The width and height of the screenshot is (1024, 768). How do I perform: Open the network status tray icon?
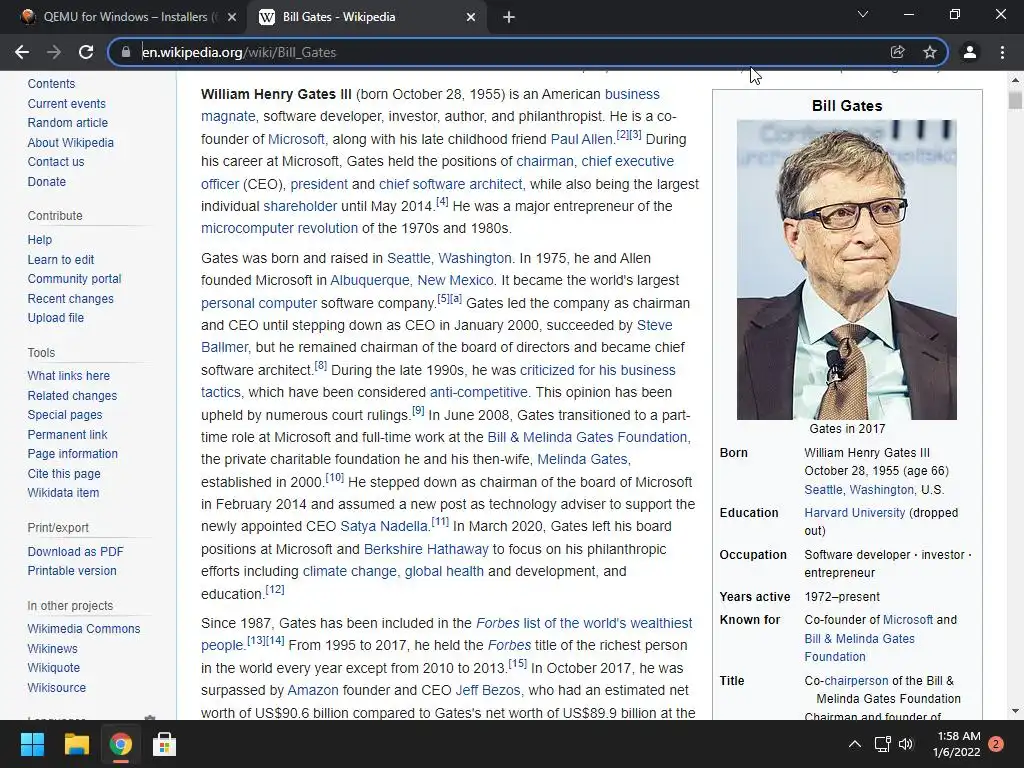(x=882, y=744)
